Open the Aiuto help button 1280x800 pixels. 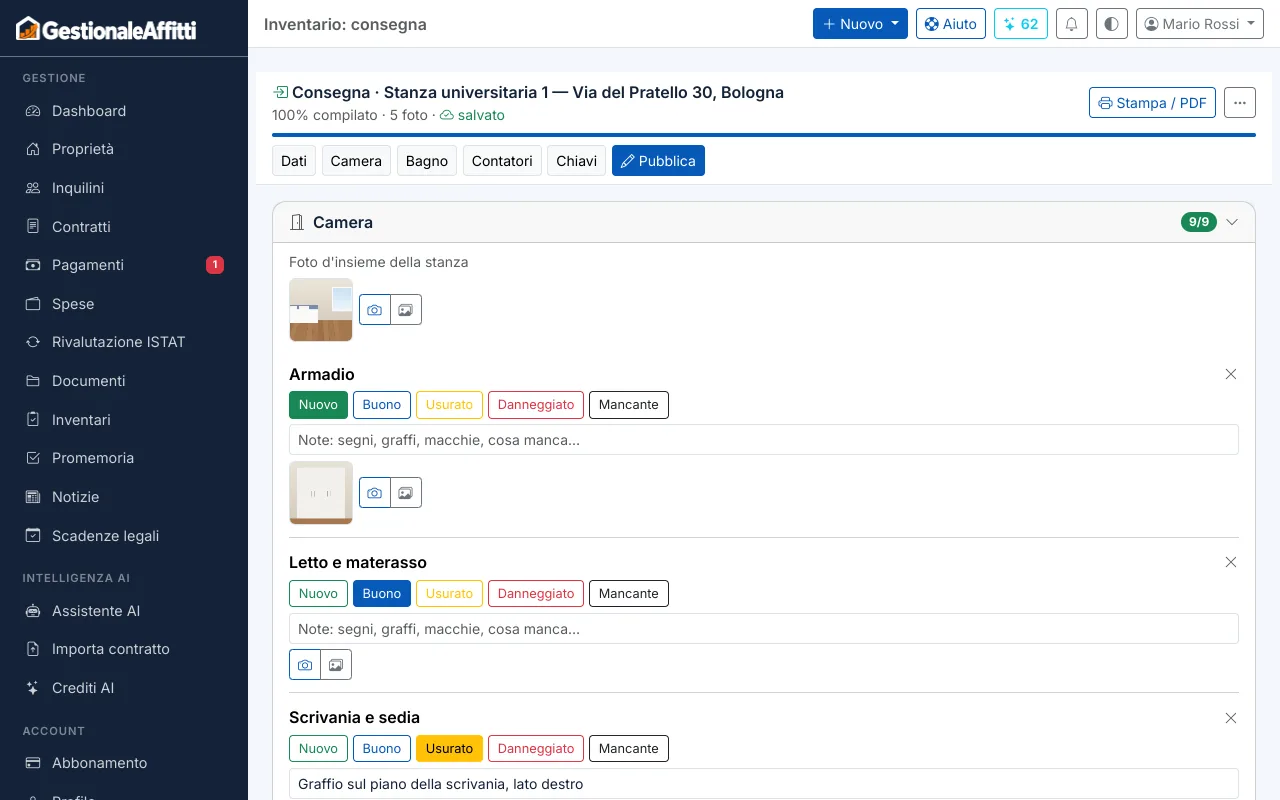(951, 24)
